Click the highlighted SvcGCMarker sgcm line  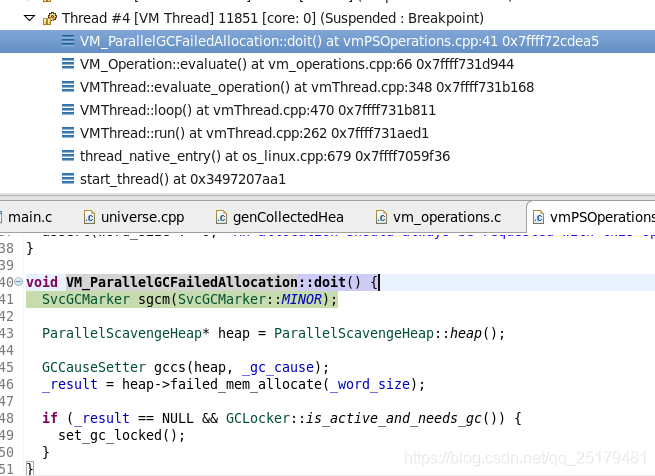(x=182, y=299)
